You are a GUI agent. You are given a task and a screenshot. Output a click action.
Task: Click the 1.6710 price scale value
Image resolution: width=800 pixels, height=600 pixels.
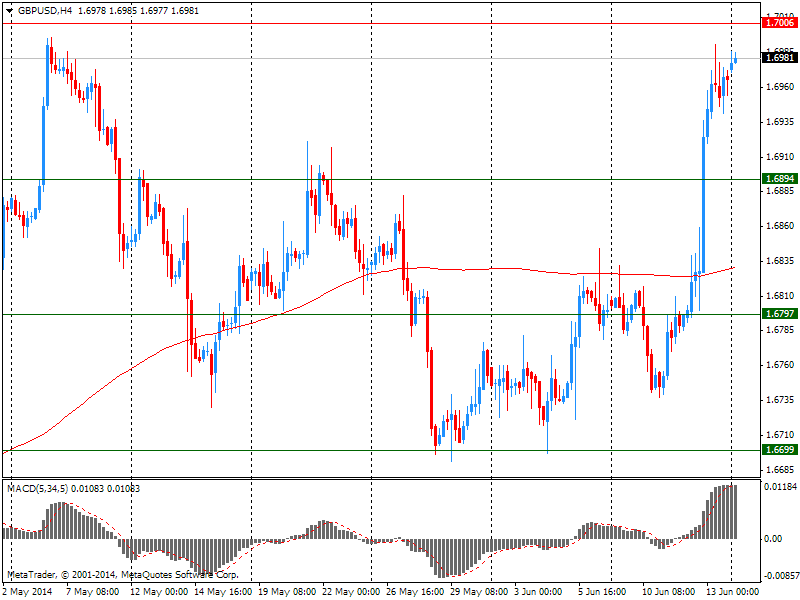click(x=781, y=435)
